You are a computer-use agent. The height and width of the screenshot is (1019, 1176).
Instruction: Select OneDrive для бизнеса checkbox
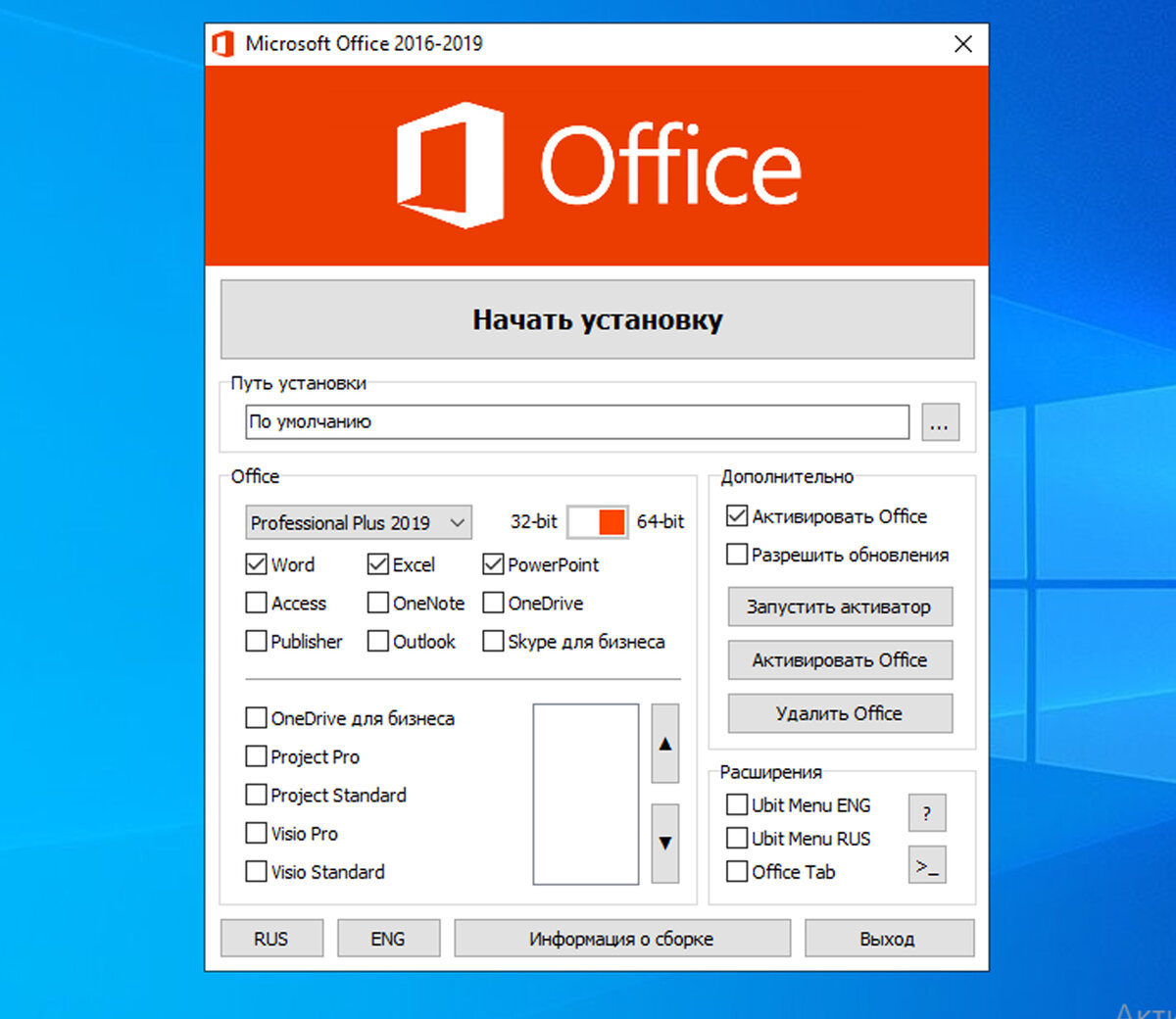click(x=257, y=718)
